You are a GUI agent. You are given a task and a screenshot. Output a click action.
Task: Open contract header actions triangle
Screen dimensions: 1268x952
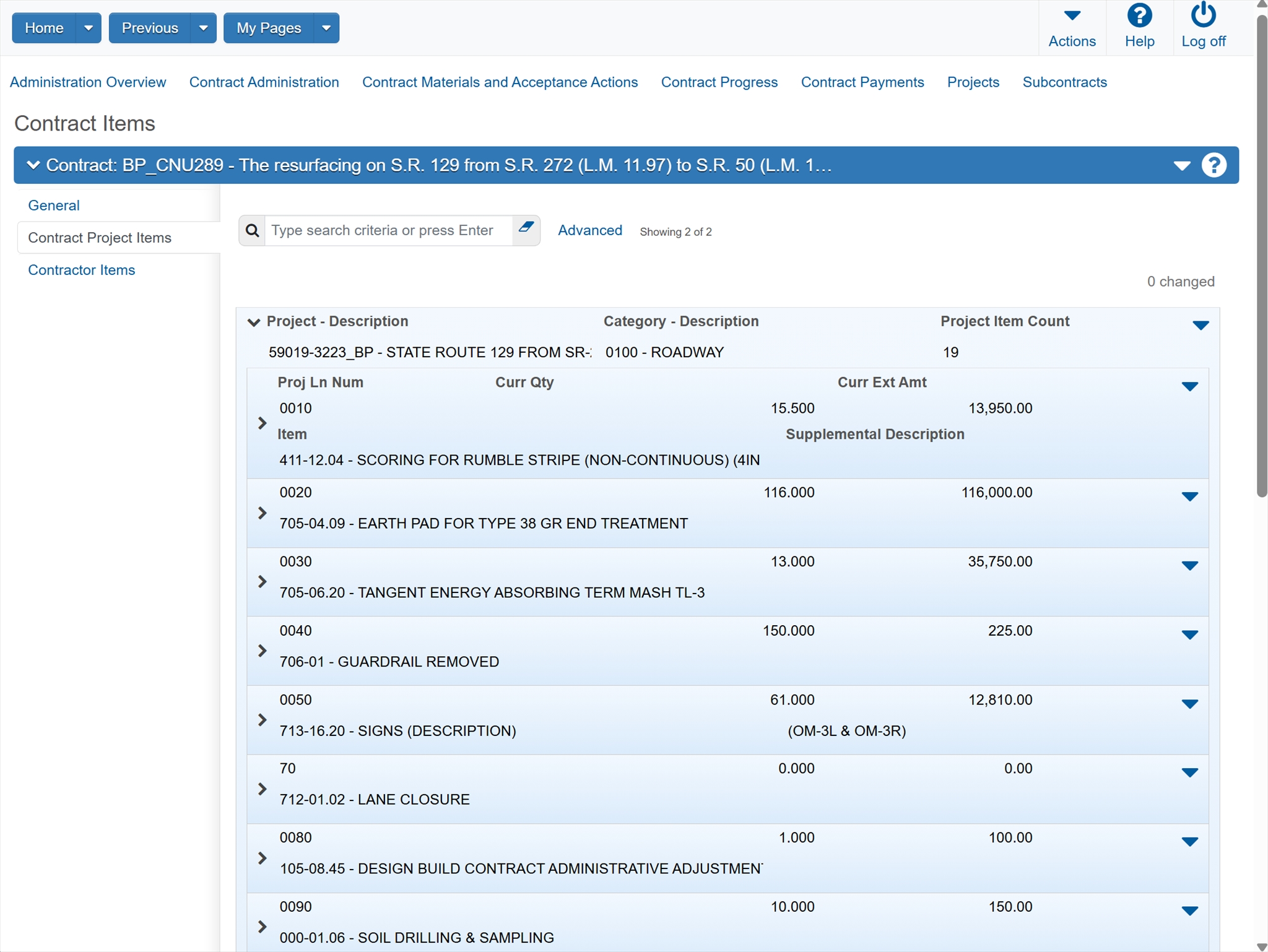click(x=1181, y=165)
